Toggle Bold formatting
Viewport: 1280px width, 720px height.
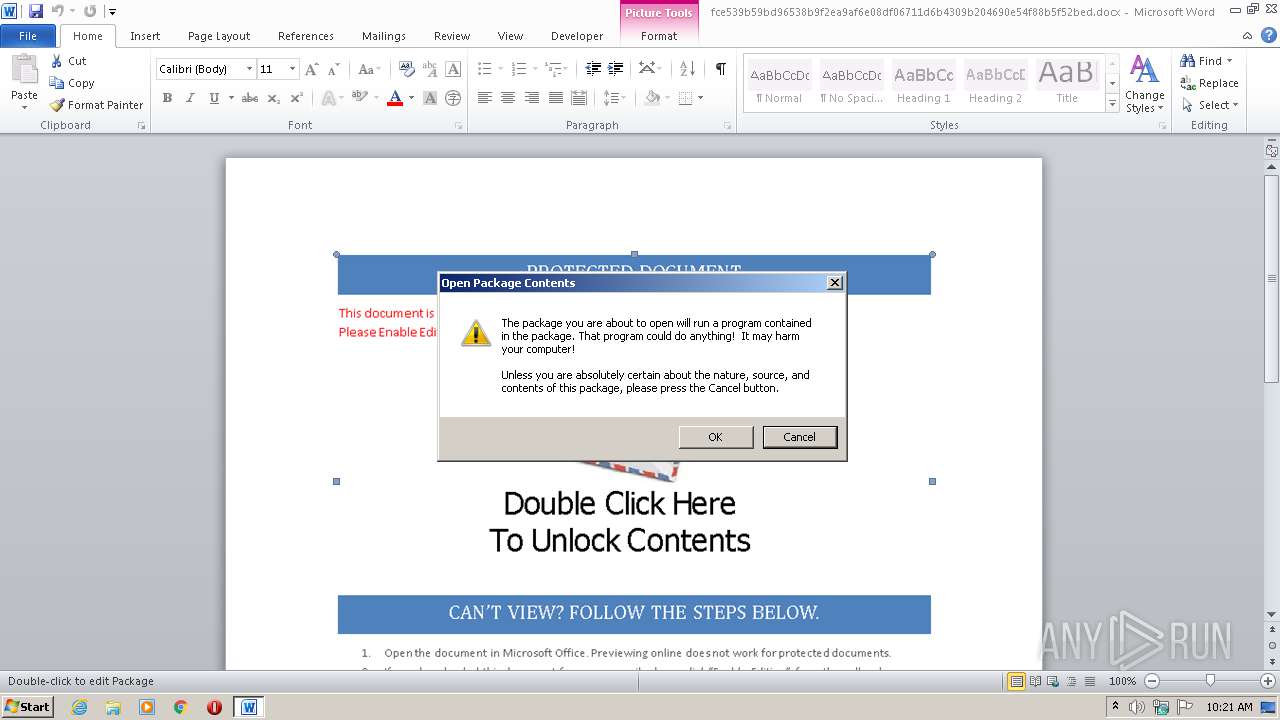167,98
